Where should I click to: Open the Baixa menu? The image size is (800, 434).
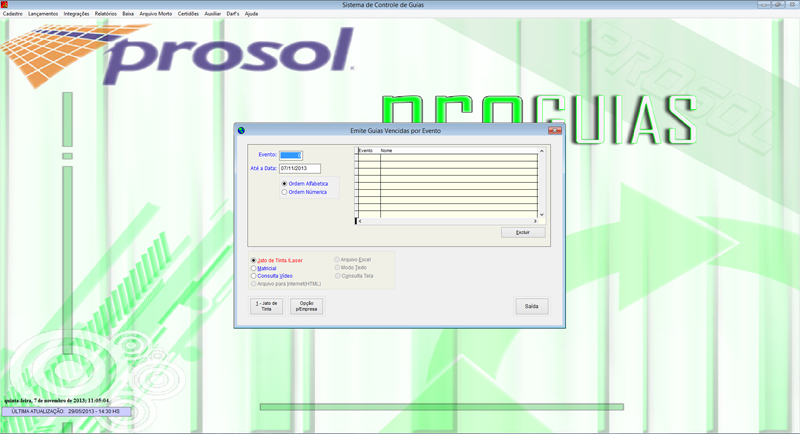(x=128, y=14)
